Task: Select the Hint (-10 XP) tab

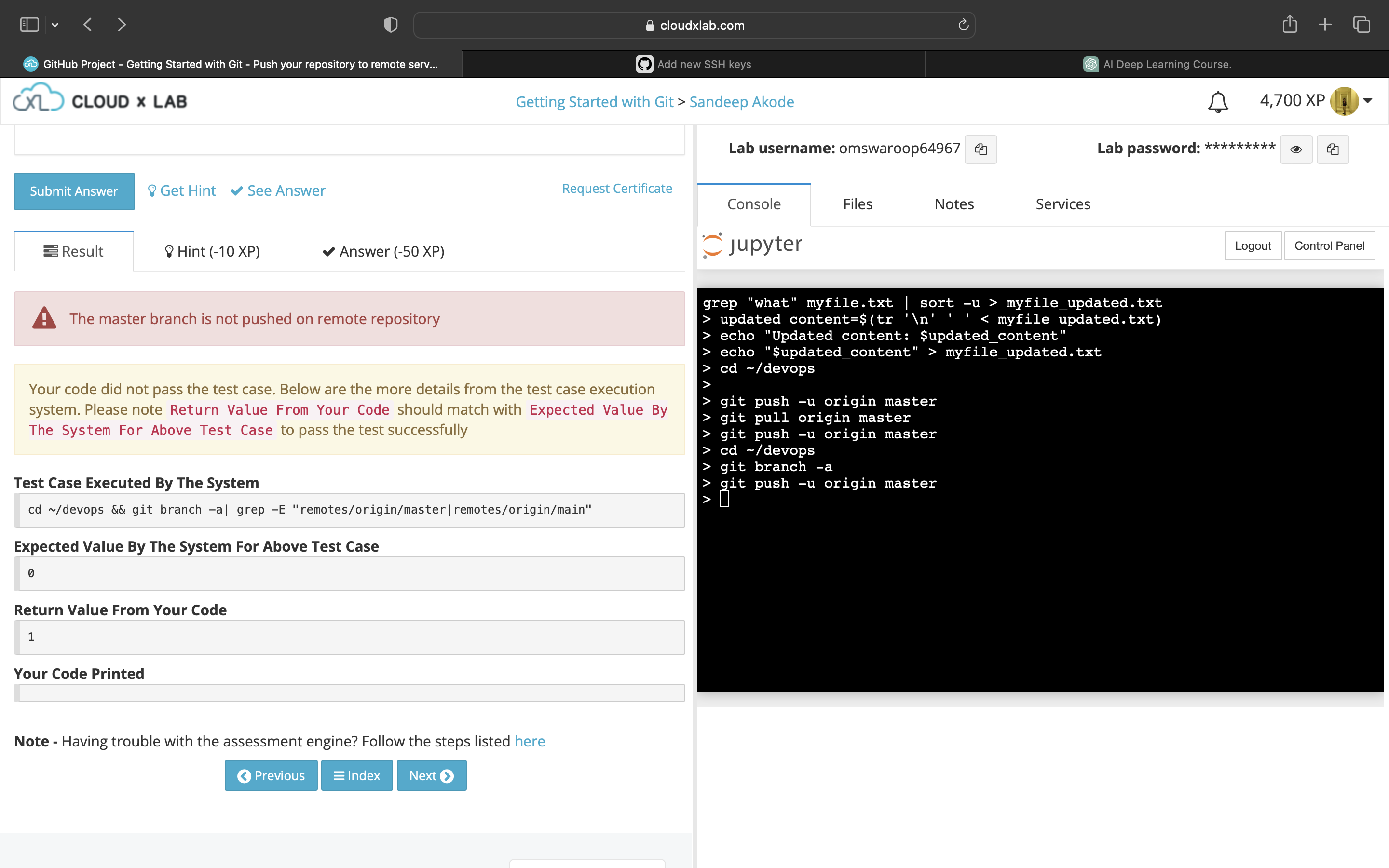Action: (212, 251)
